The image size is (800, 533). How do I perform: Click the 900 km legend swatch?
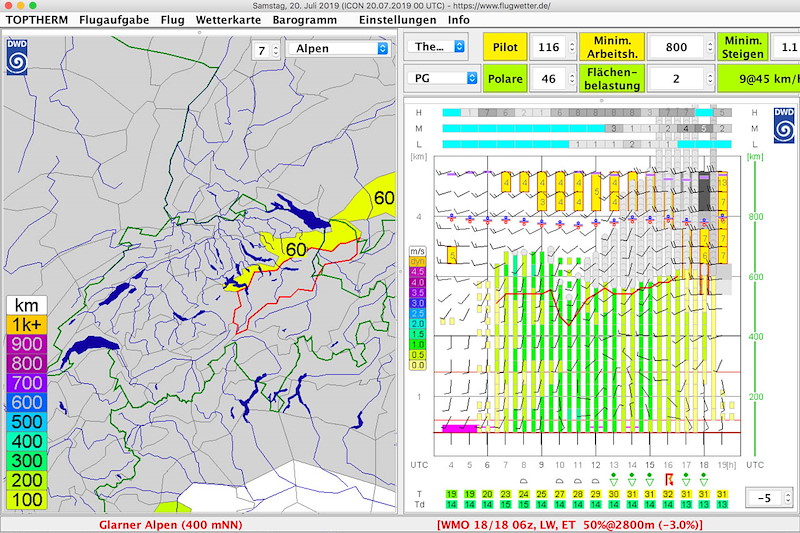click(27, 344)
